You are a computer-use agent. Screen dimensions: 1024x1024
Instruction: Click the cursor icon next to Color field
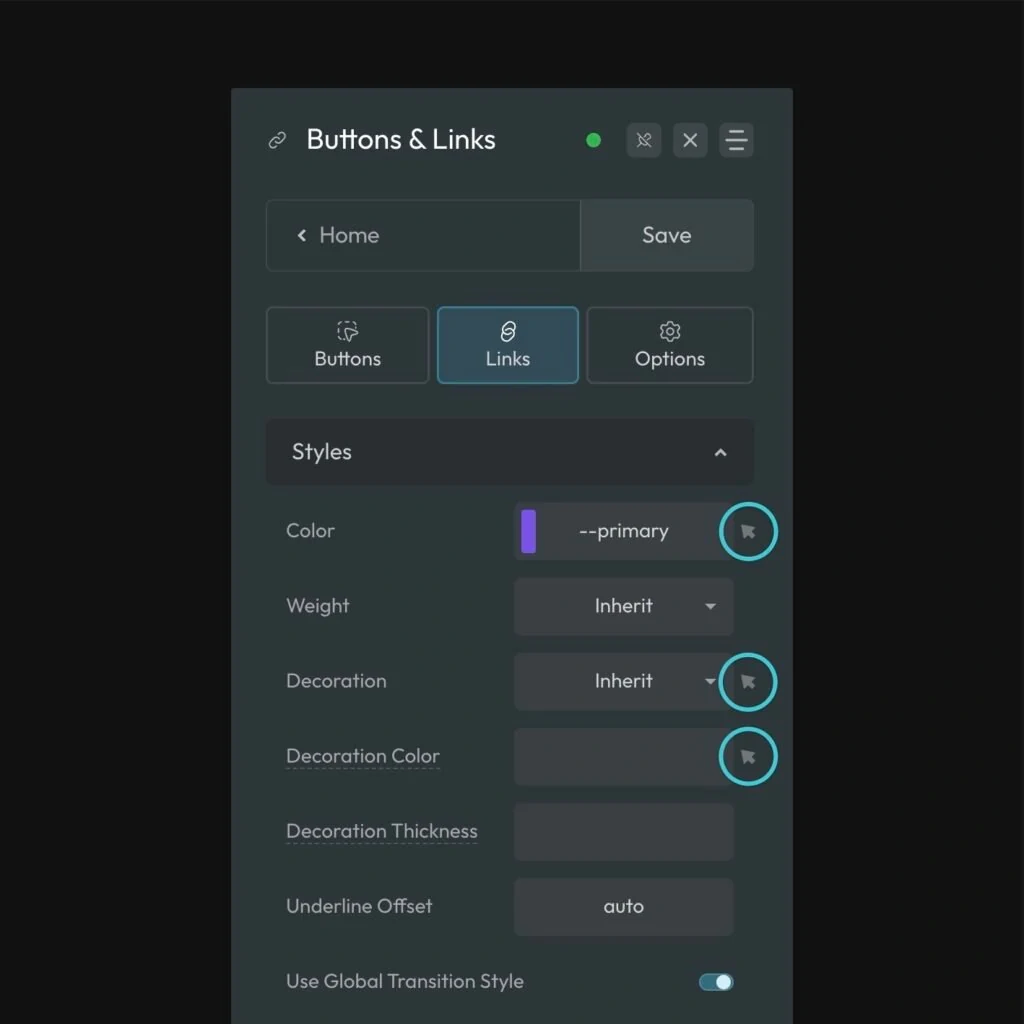tap(747, 532)
